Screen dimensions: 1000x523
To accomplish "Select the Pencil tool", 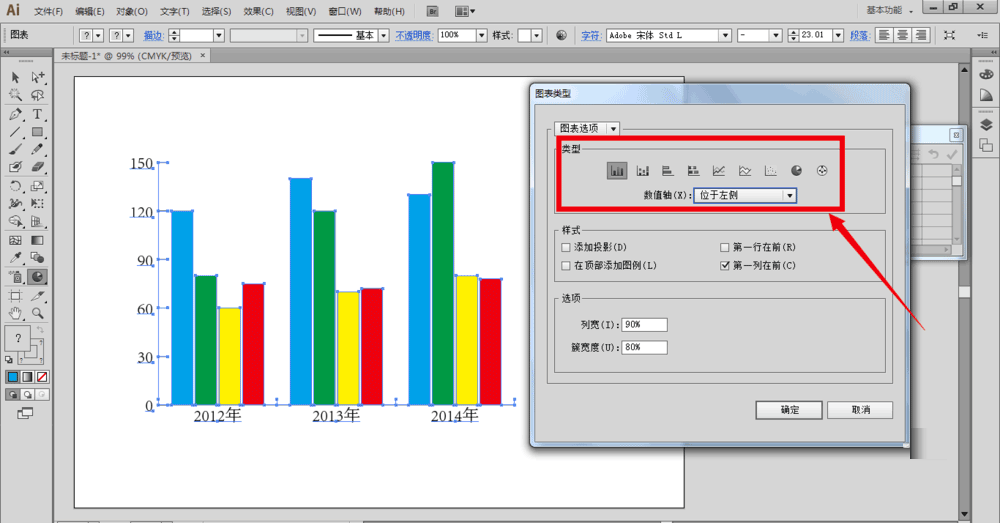I will click(38, 149).
